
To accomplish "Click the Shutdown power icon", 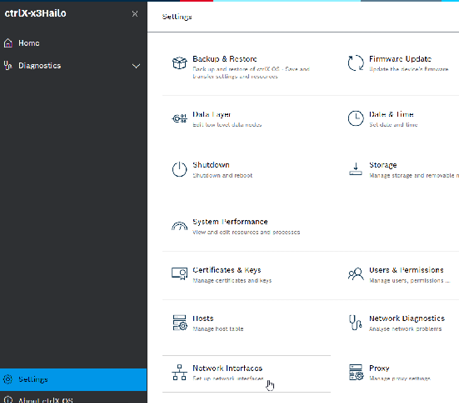I will click(179, 169).
